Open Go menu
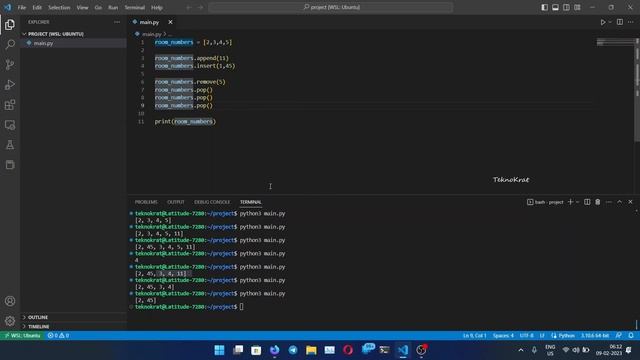Viewport: 640px width, 360px height. pyautogui.click(x=98, y=7)
